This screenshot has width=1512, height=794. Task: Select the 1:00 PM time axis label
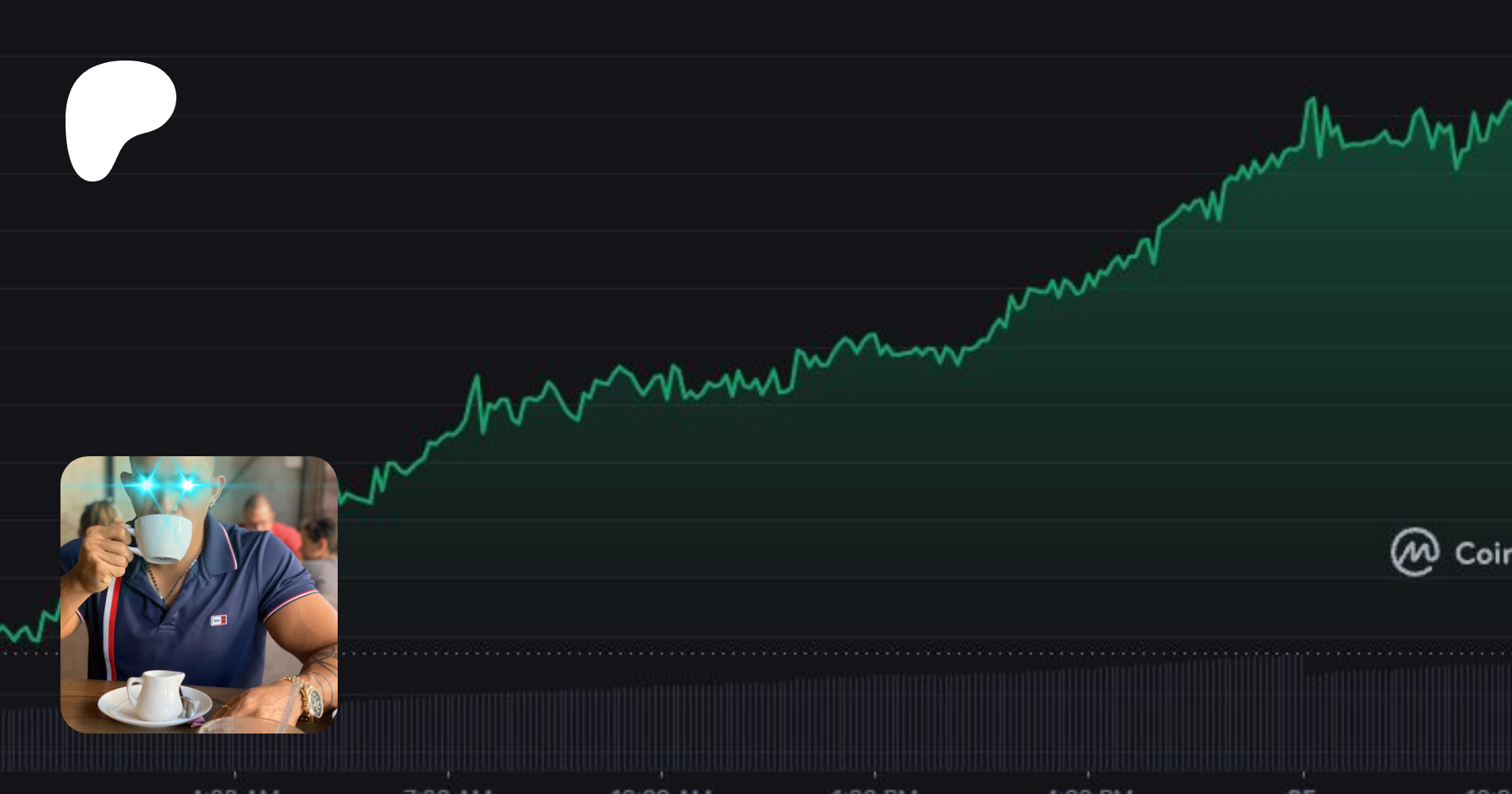pyautogui.click(x=874, y=790)
